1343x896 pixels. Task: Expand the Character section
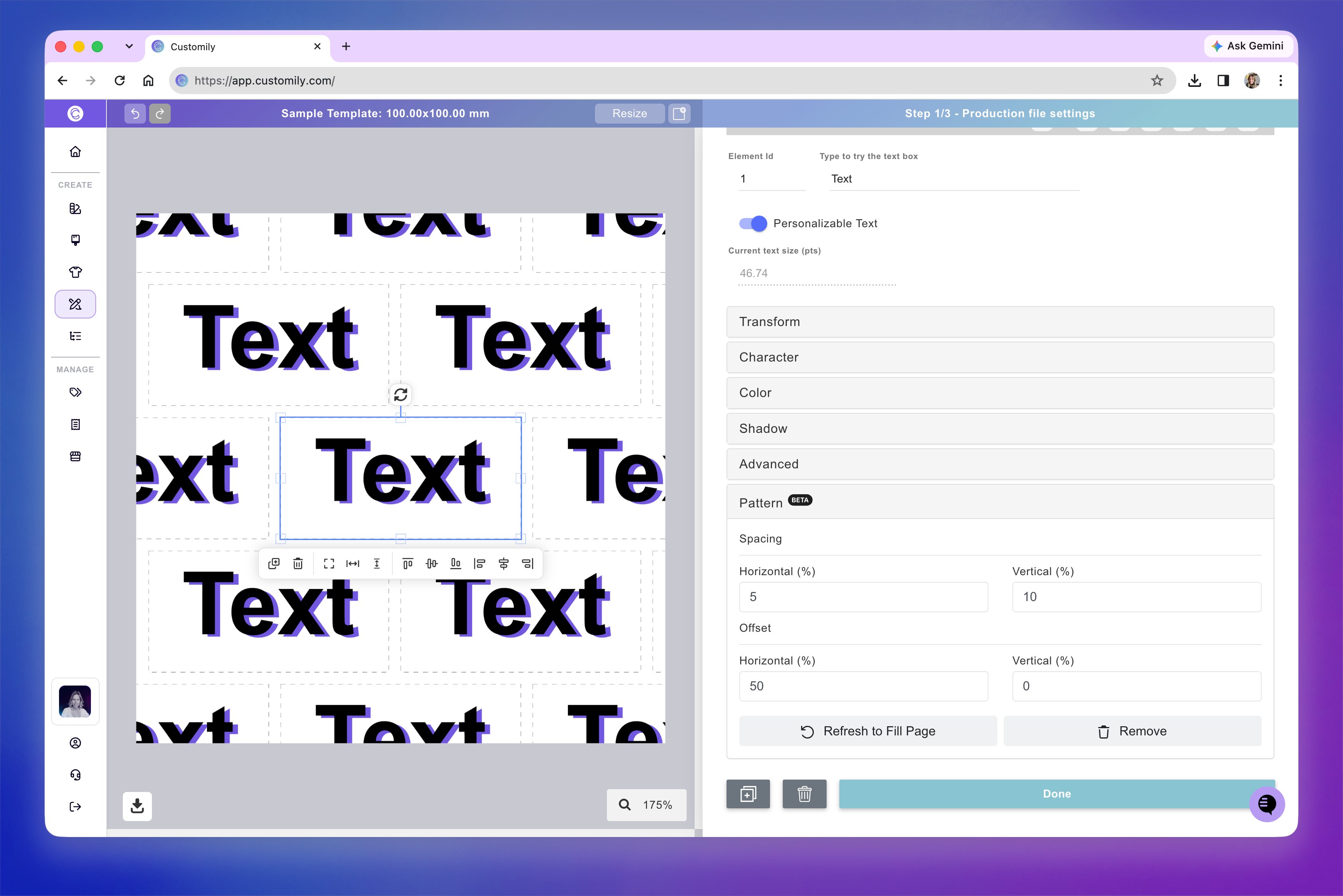(1000, 357)
